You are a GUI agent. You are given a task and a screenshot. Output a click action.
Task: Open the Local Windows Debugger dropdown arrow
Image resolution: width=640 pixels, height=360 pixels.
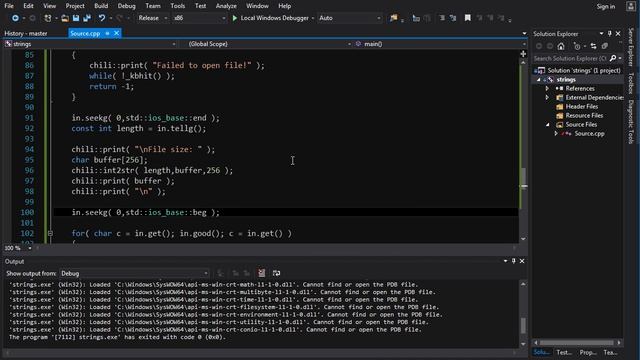pos(313,18)
